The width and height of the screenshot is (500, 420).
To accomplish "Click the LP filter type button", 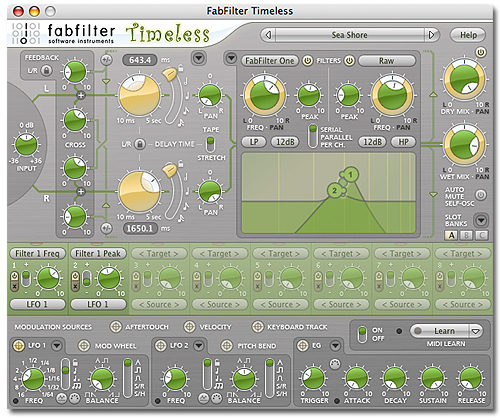I will pyautogui.click(x=254, y=142).
